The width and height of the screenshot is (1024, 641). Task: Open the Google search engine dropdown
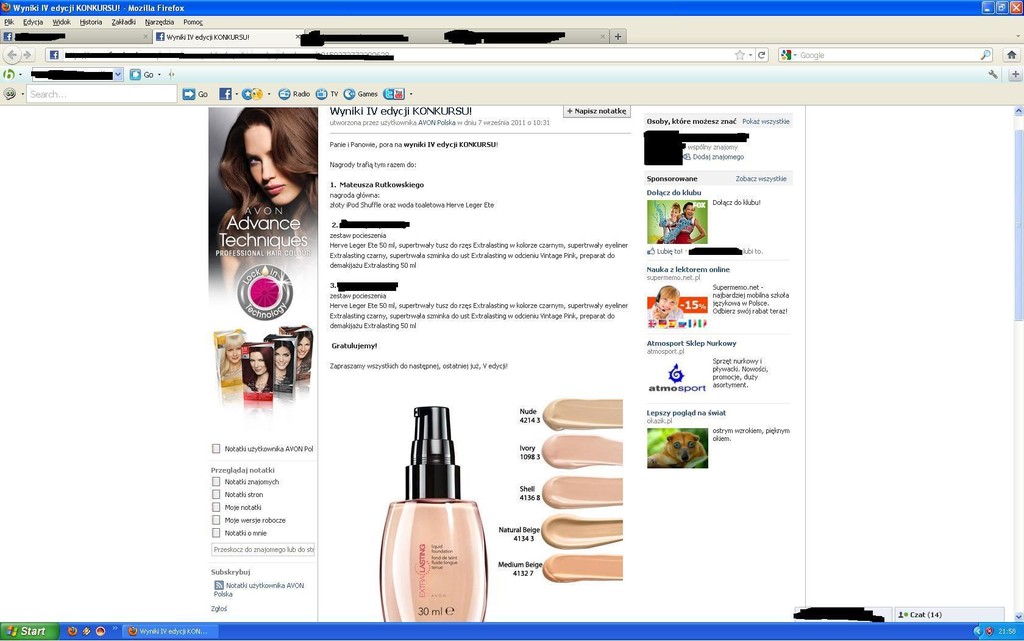(x=795, y=55)
